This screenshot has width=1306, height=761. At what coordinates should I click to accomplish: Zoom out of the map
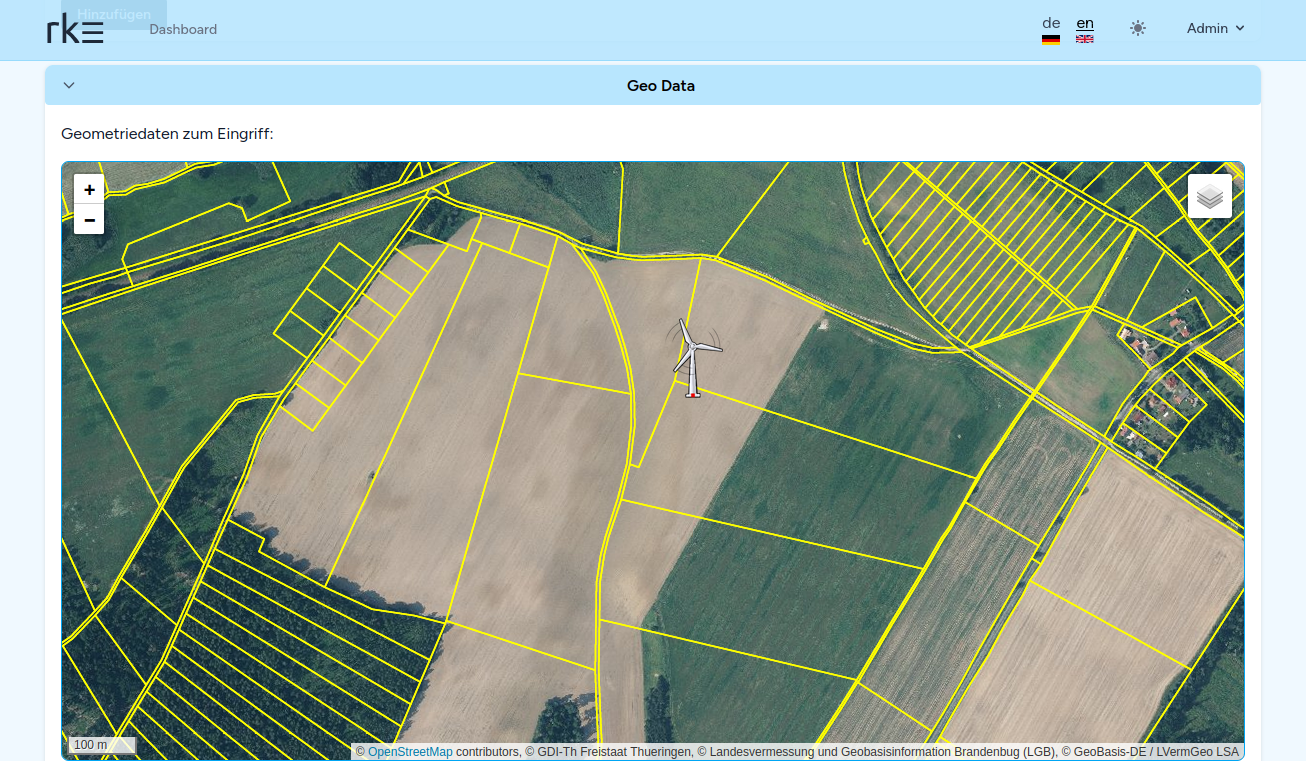pos(89,220)
